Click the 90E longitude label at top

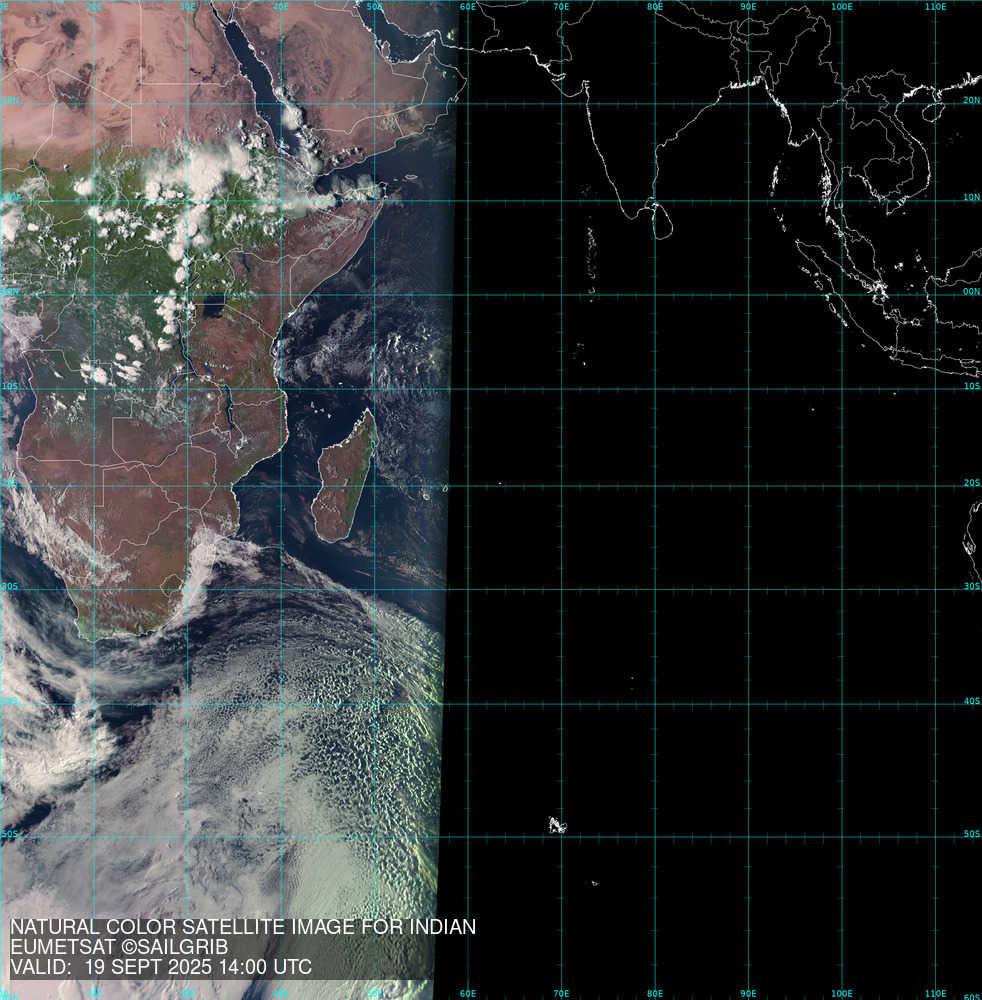748,6
